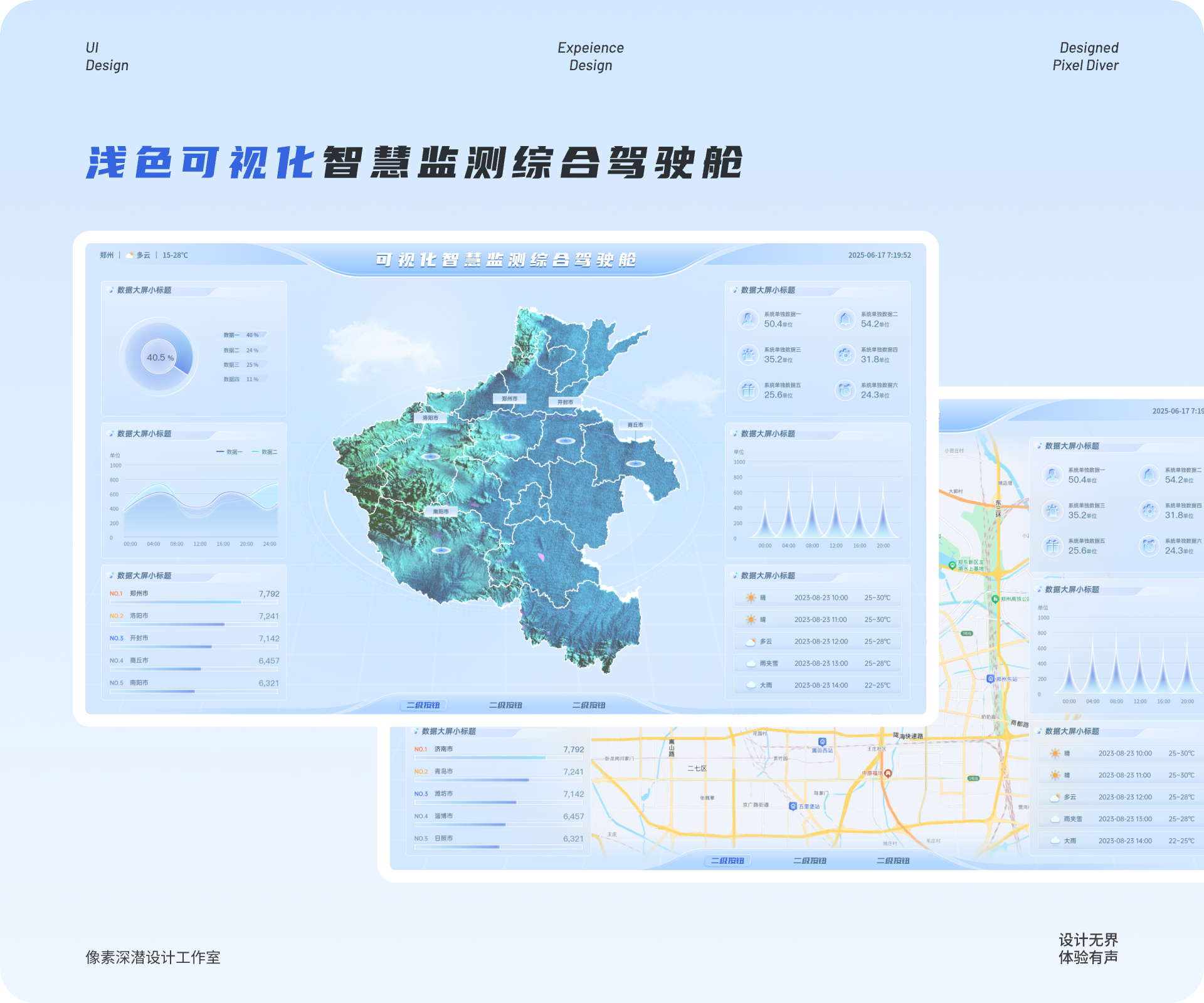1204x1003 pixels.
Task: Click the gift icon beside 系统单独数据五 in front dashboard
Action: (x=748, y=391)
